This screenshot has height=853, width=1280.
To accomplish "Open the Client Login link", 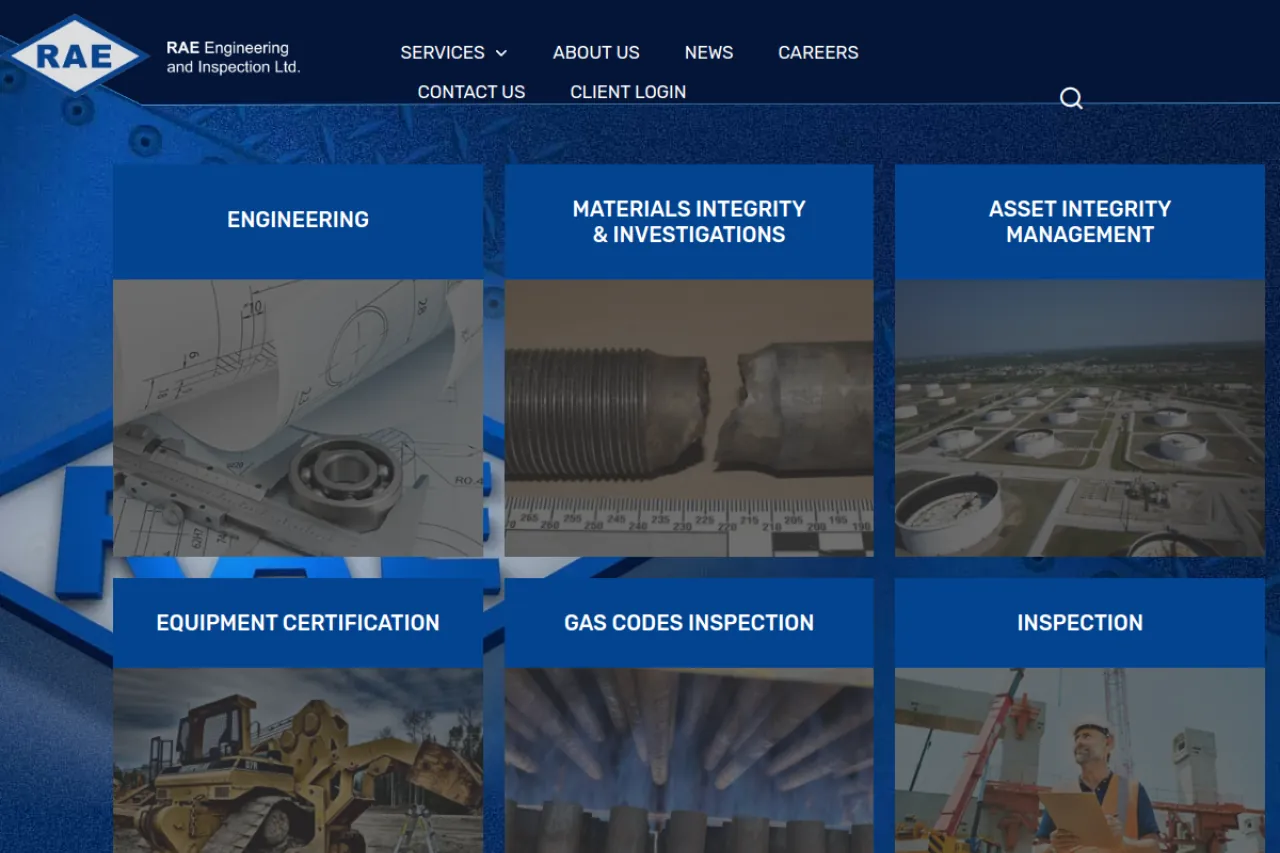I will [x=628, y=91].
